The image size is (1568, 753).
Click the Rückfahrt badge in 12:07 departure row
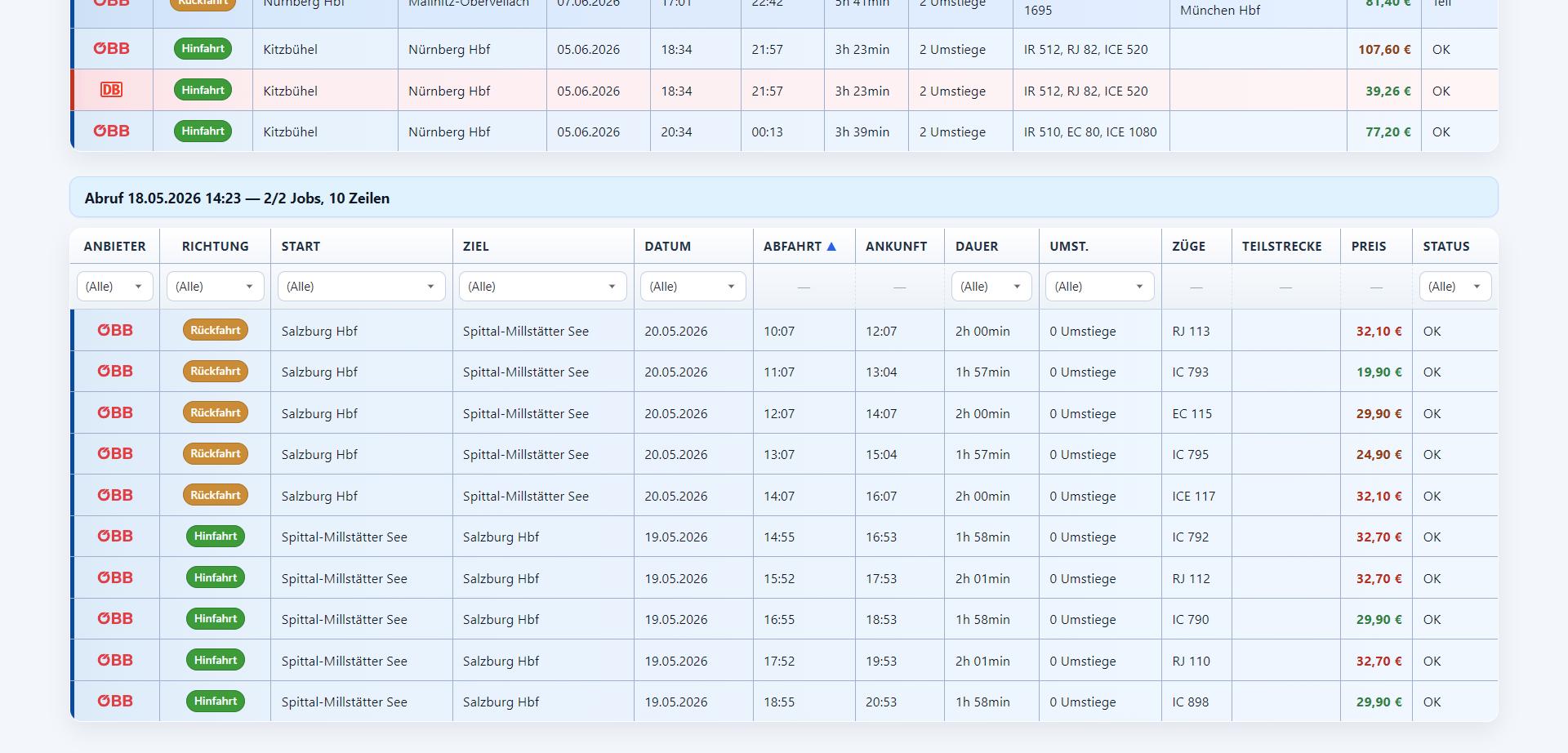click(216, 412)
